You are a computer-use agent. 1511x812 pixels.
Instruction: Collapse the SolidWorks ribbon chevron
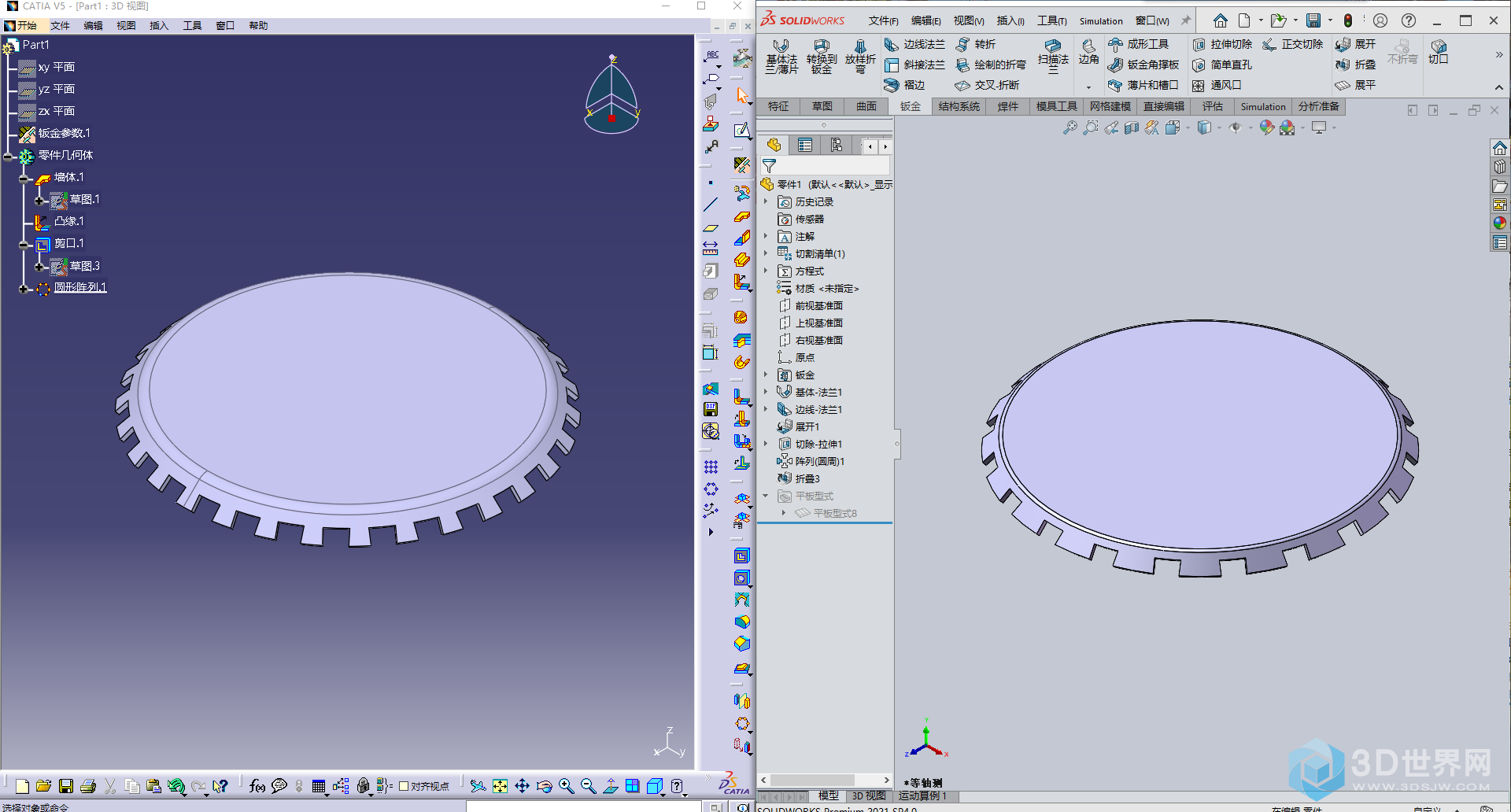tap(1498, 87)
